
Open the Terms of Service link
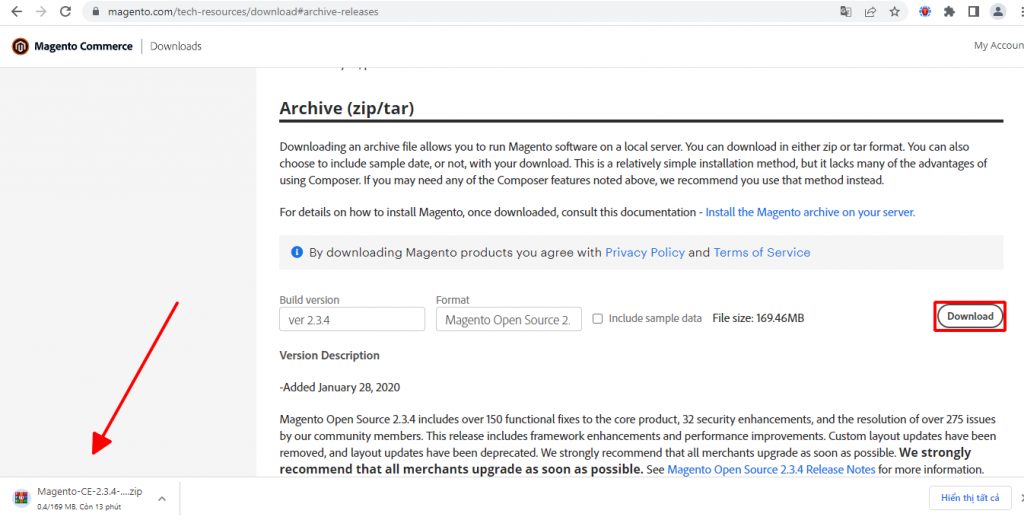point(761,252)
